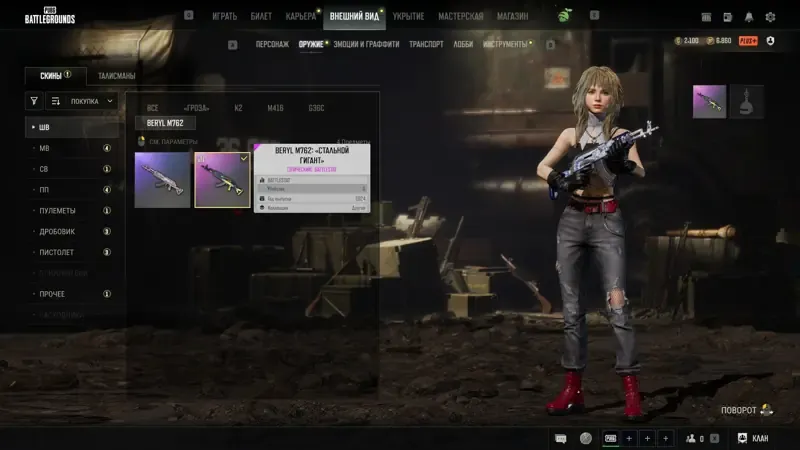Open settings gear icon
This screenshot has width=800, height=450.
click(770, 17)
